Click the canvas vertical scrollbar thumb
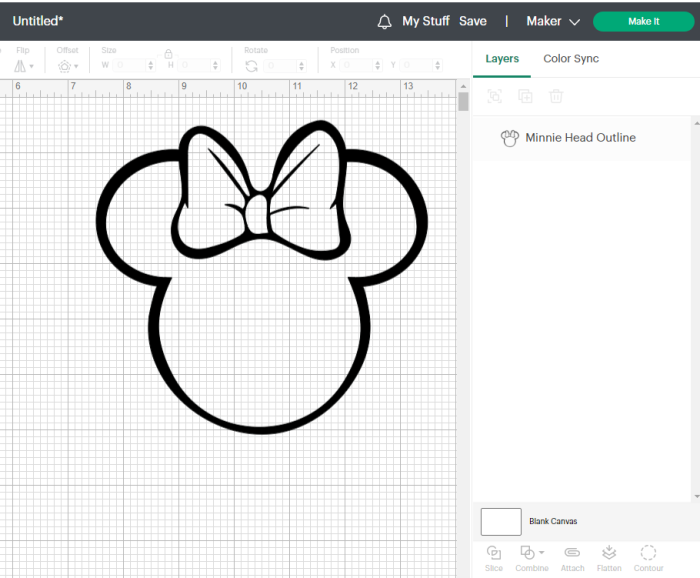The height and width of the screenshot is (578, 700). (463, 102)
